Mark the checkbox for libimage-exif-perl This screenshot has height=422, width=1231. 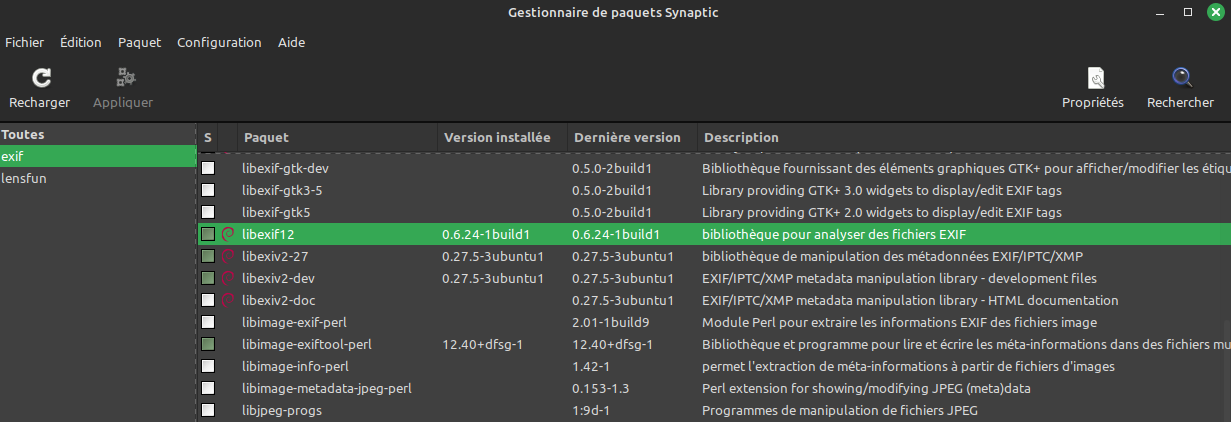(208, 322)
